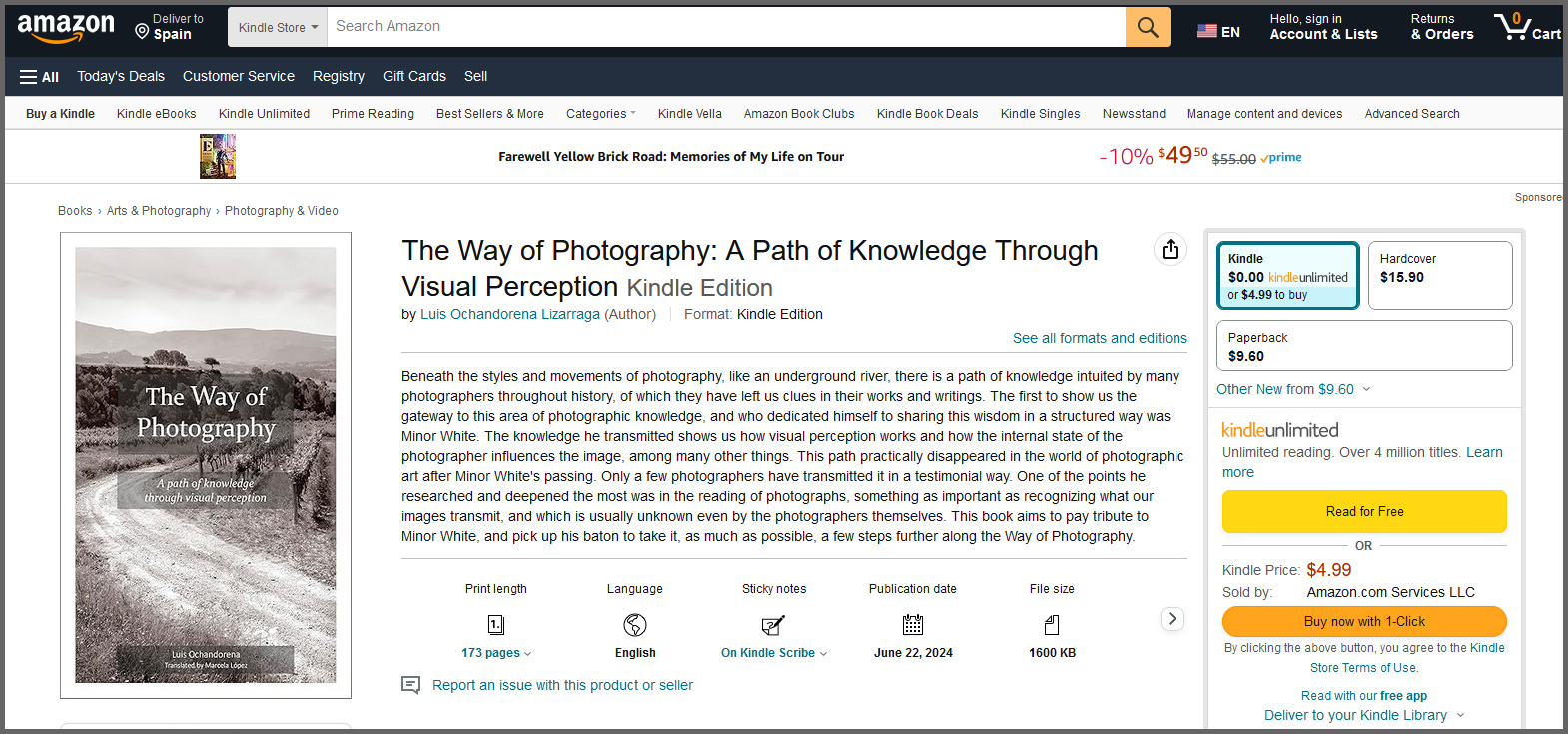Go to Today's Deals
Viewport: 1568px width, 734px height.
tap(121, 76)
